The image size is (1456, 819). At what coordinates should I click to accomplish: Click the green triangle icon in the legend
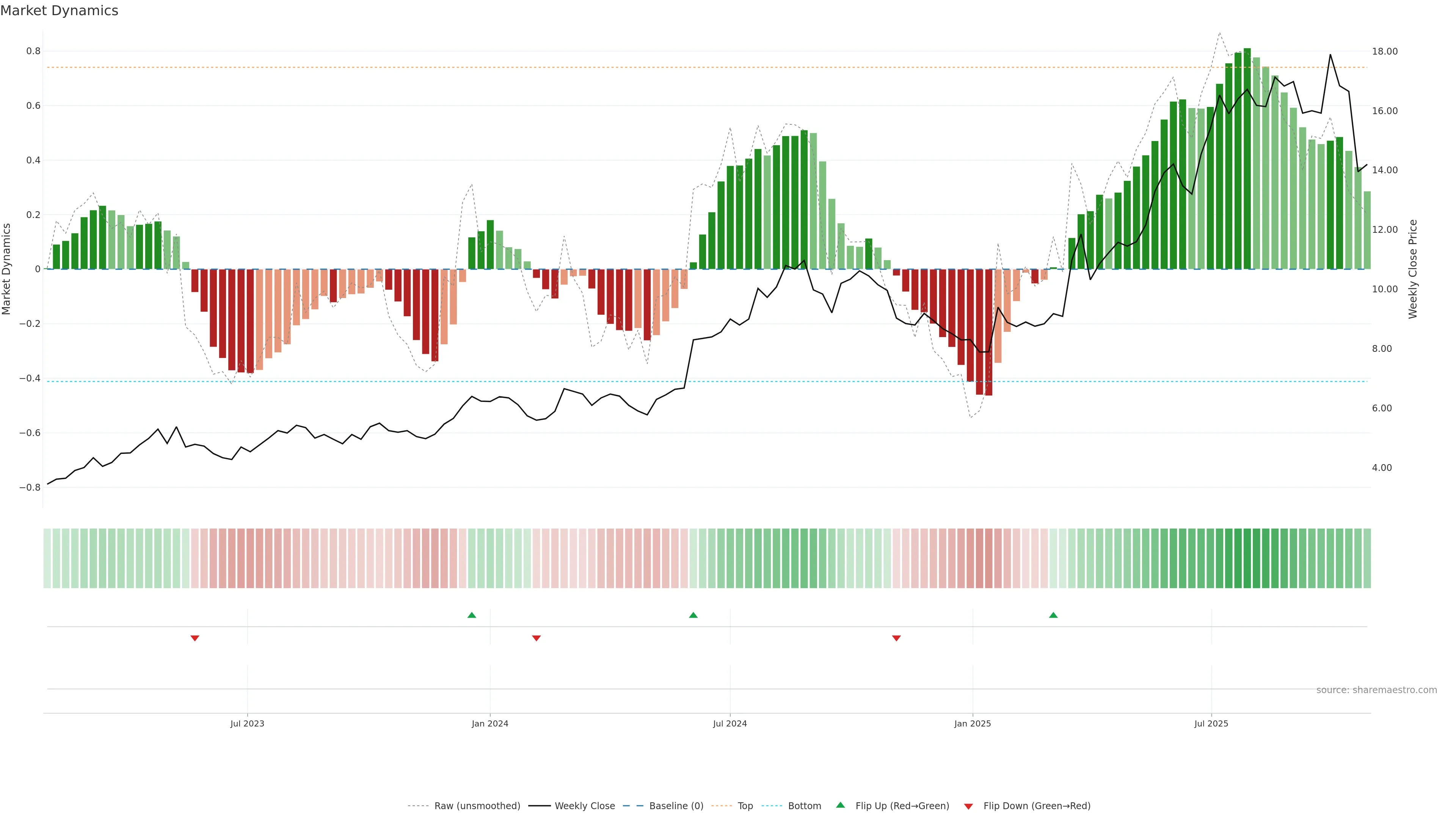tap(841, 805)
